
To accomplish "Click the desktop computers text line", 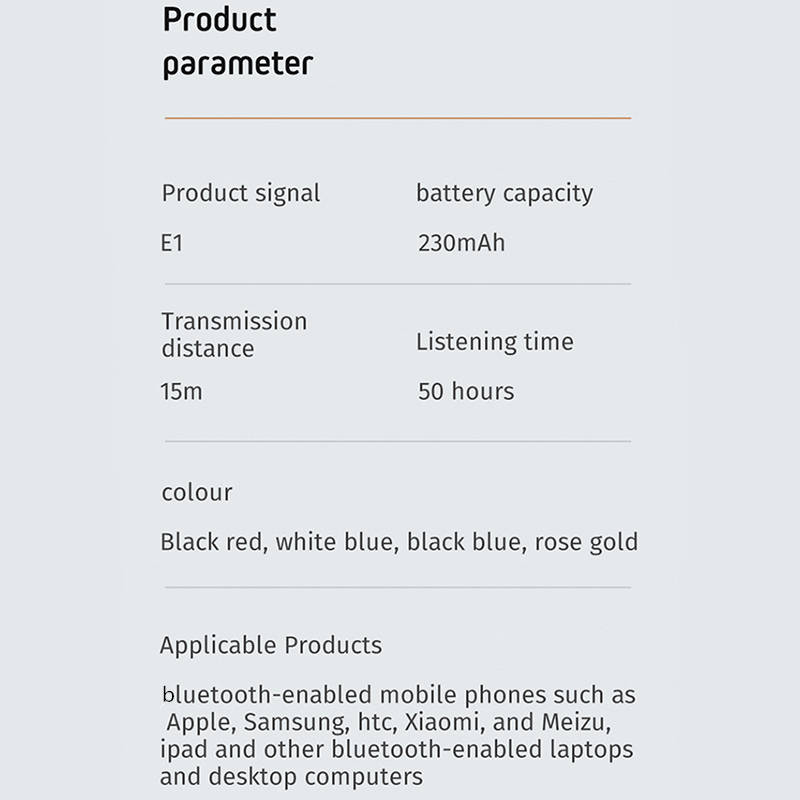I will pos(291,776).
